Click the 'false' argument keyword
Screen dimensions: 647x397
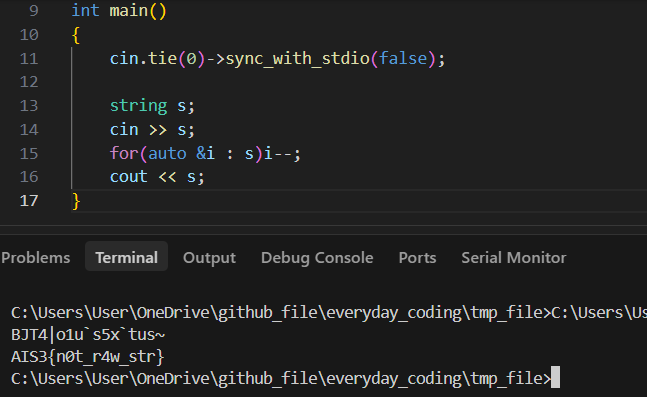403,59
